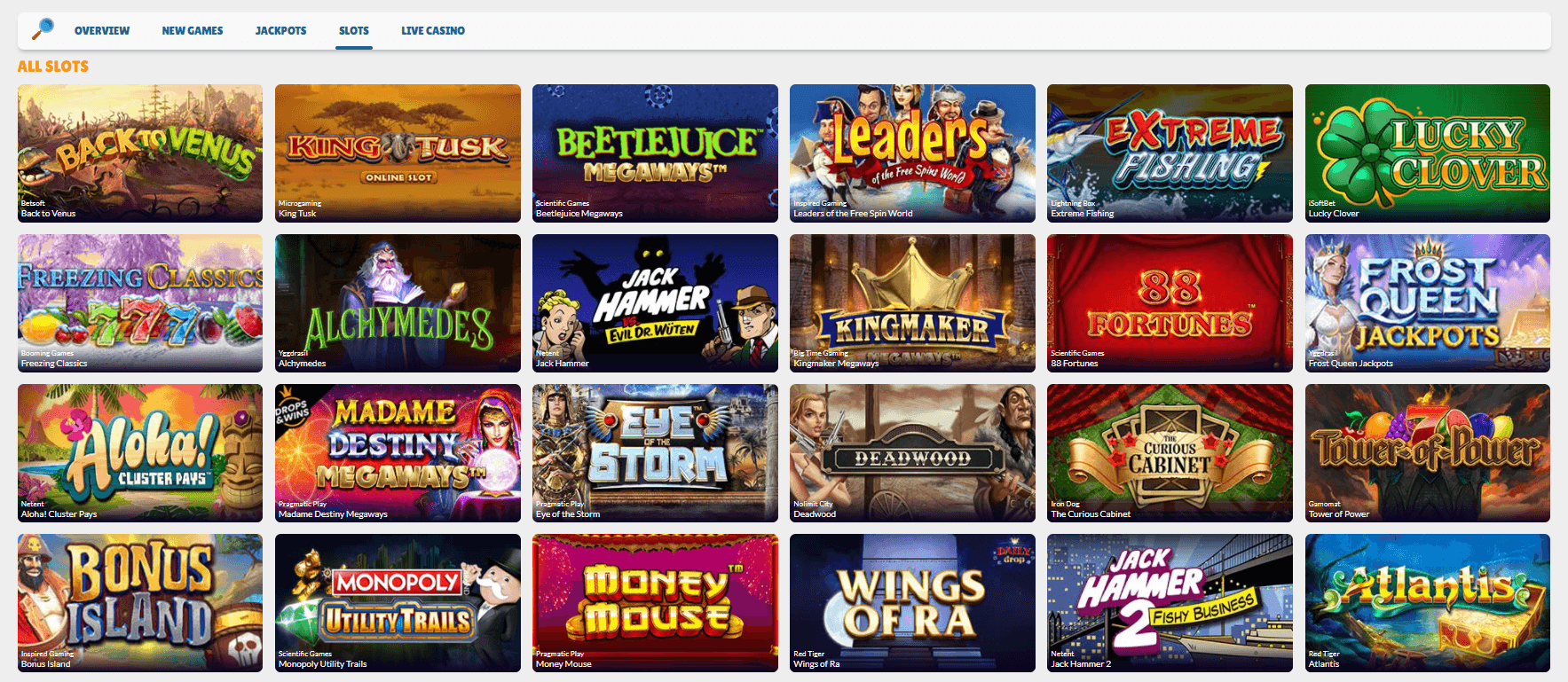
Task: Launch Aloha! Cluster Pays slot
Action: [140, 453]
